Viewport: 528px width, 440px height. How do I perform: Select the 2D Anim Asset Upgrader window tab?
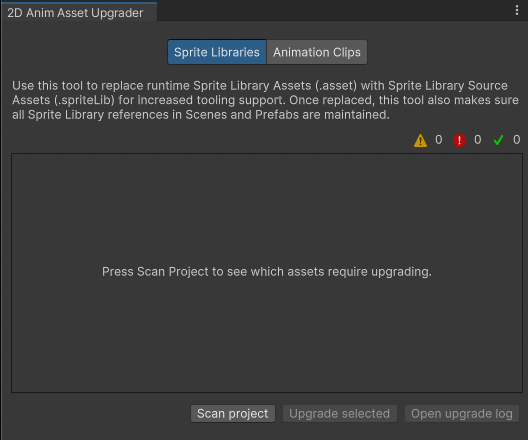point(75,13)
